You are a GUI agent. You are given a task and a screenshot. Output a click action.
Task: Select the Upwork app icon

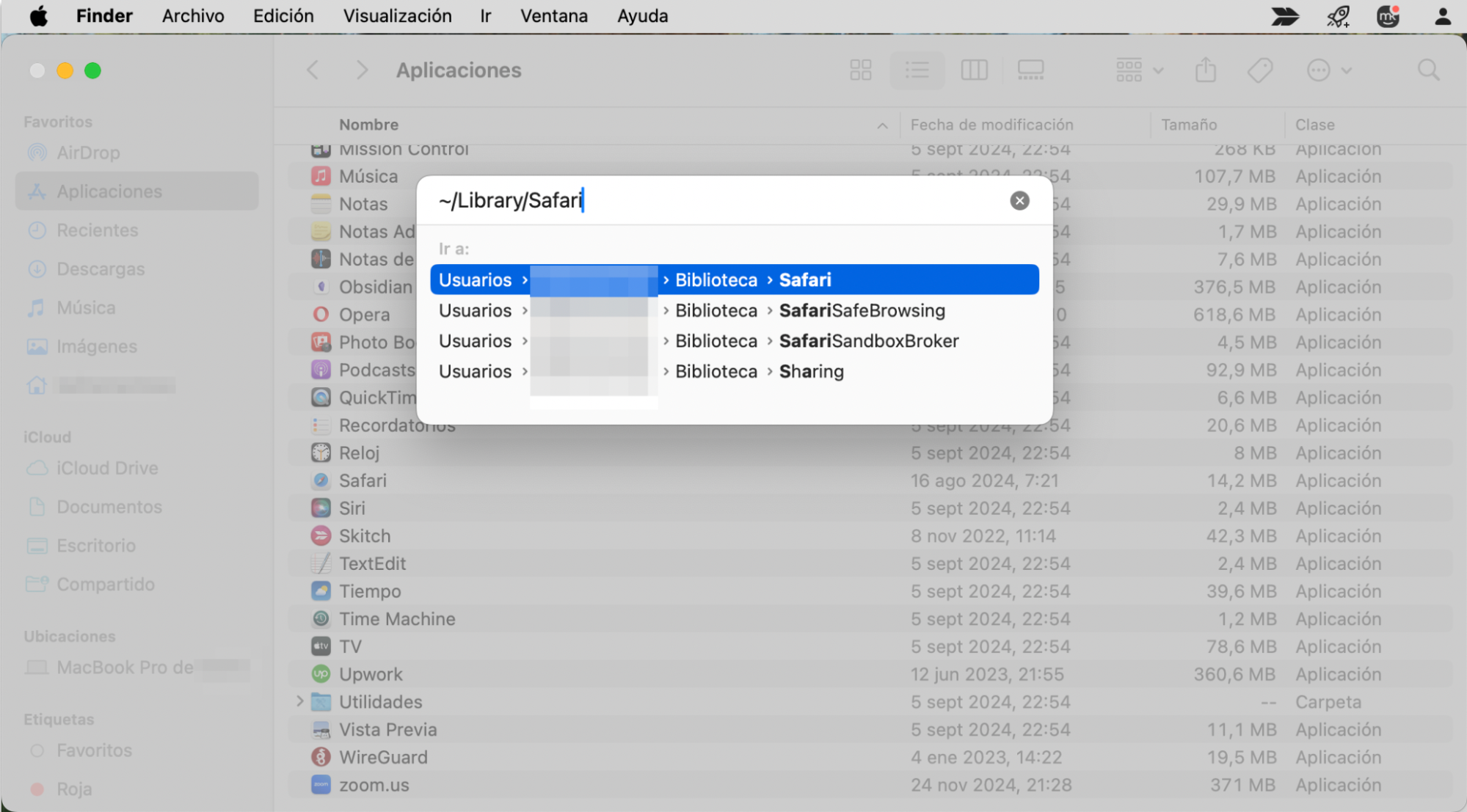(x=321, y=674)
